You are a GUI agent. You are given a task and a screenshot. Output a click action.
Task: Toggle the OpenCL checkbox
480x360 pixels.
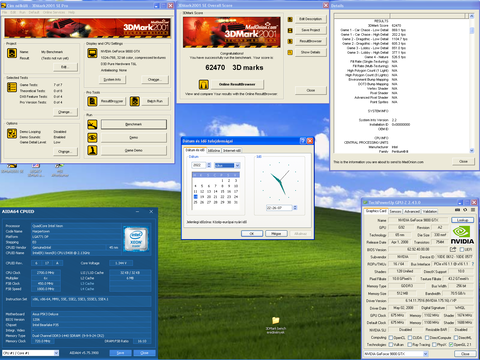391,338
